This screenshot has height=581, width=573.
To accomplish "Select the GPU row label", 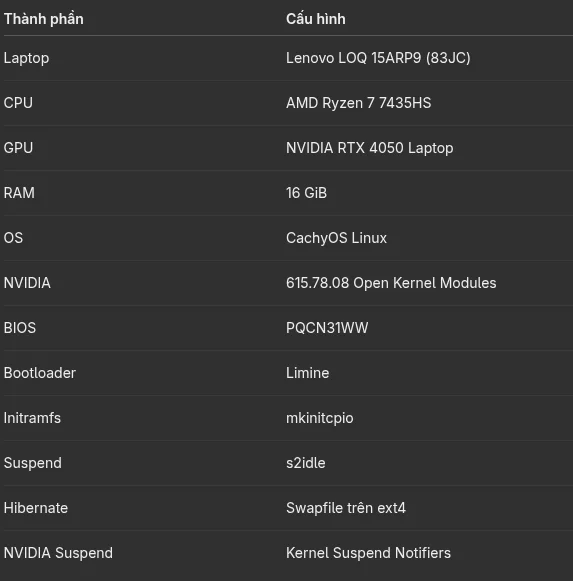I will (x=18, y=148).
